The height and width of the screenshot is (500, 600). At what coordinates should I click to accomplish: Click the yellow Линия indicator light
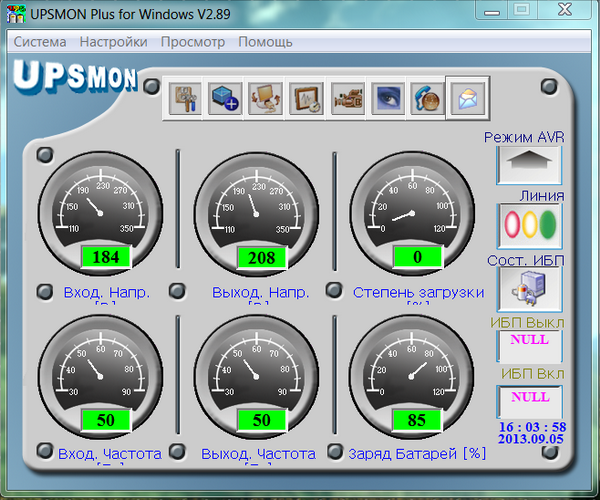pyautogui.click(x=530, y=225)
